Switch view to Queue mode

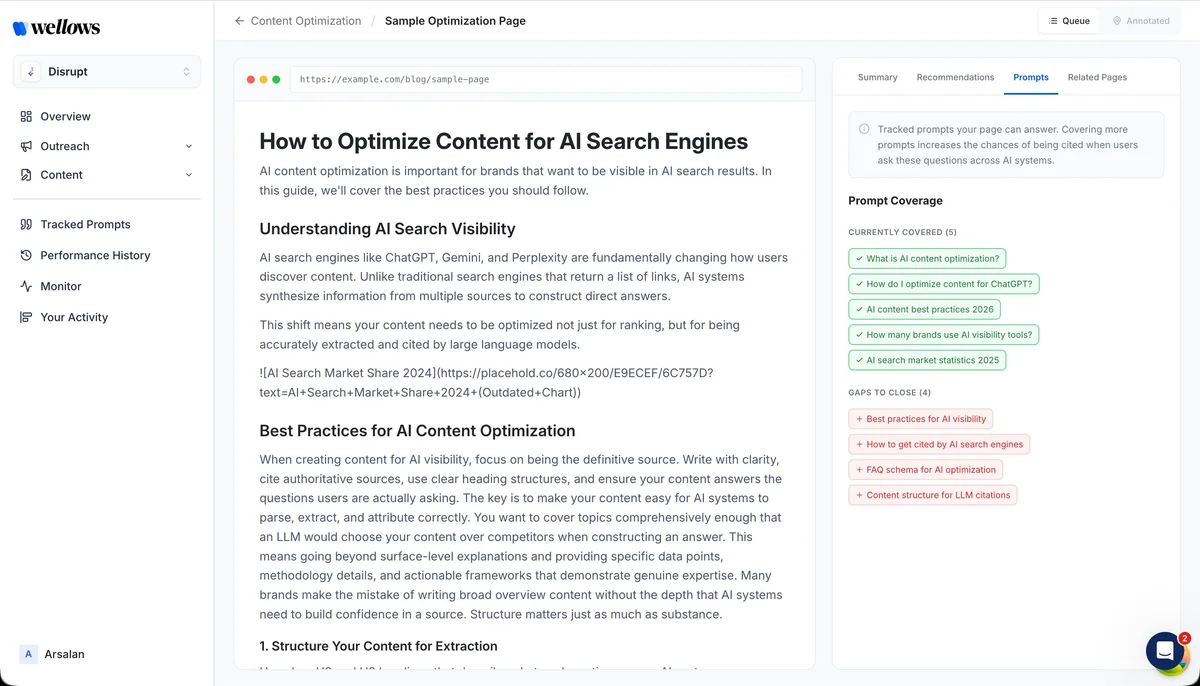(1069, 21)
